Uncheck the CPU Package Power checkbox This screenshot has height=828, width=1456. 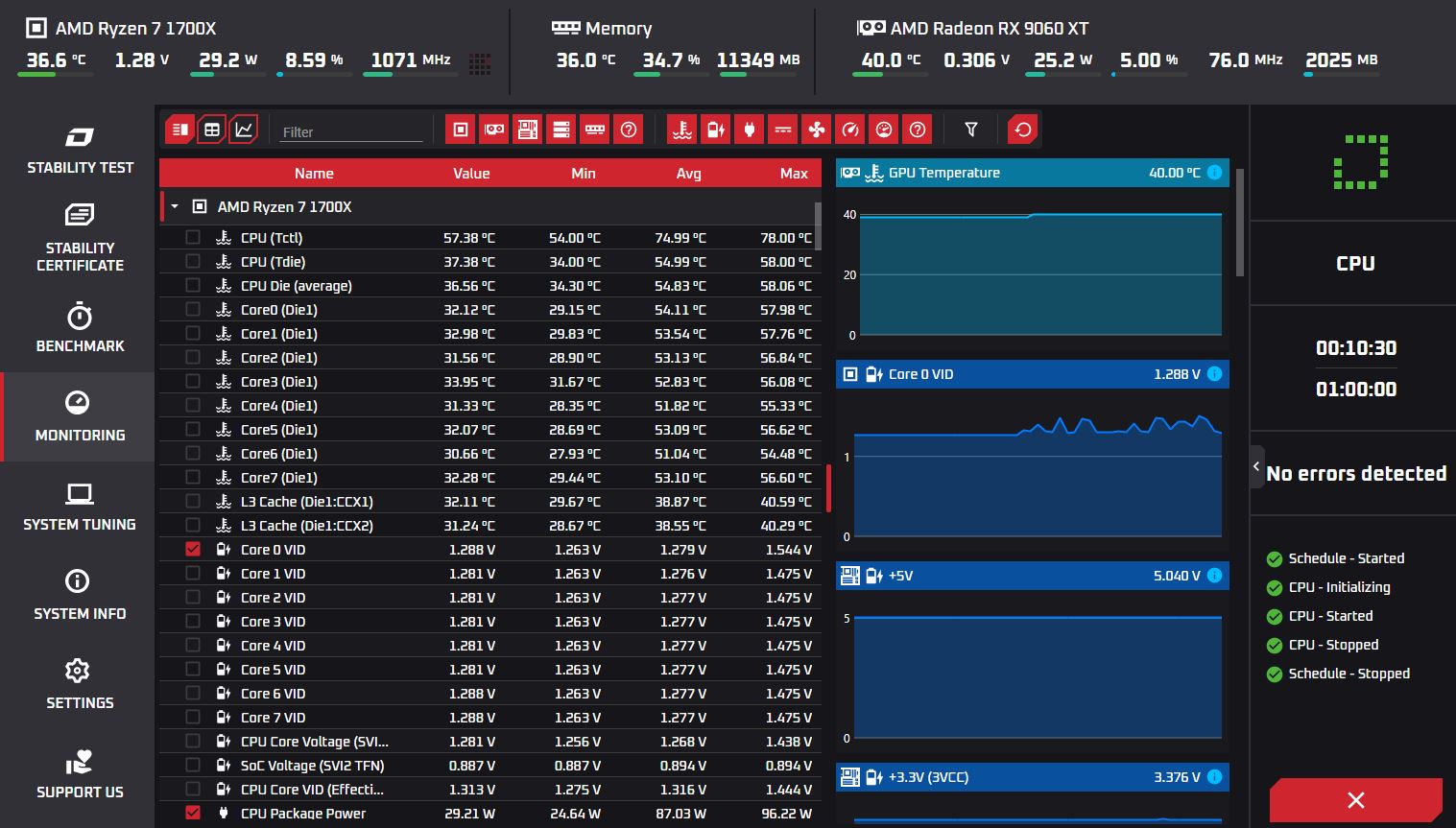tap(193, 813)
